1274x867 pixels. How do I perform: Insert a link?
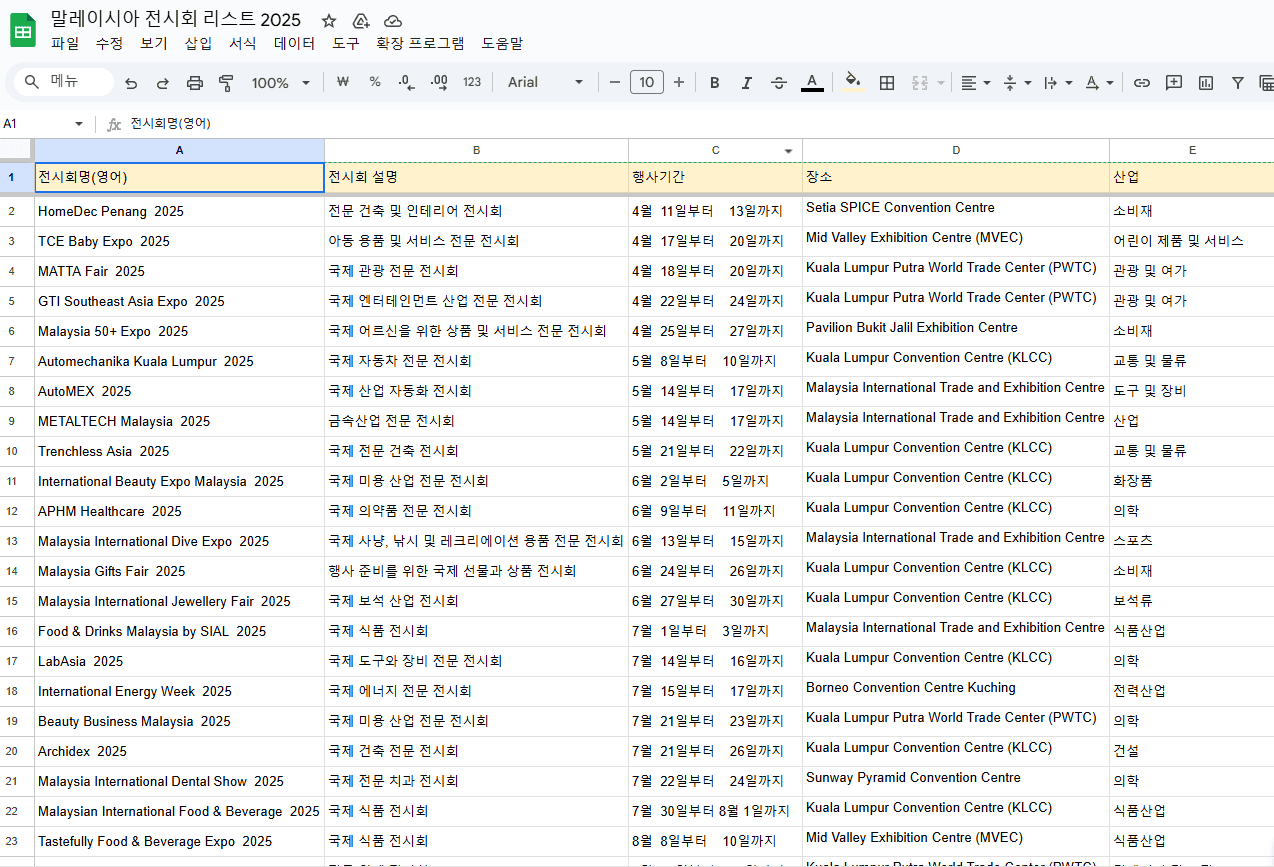(x=1141, y=83)
